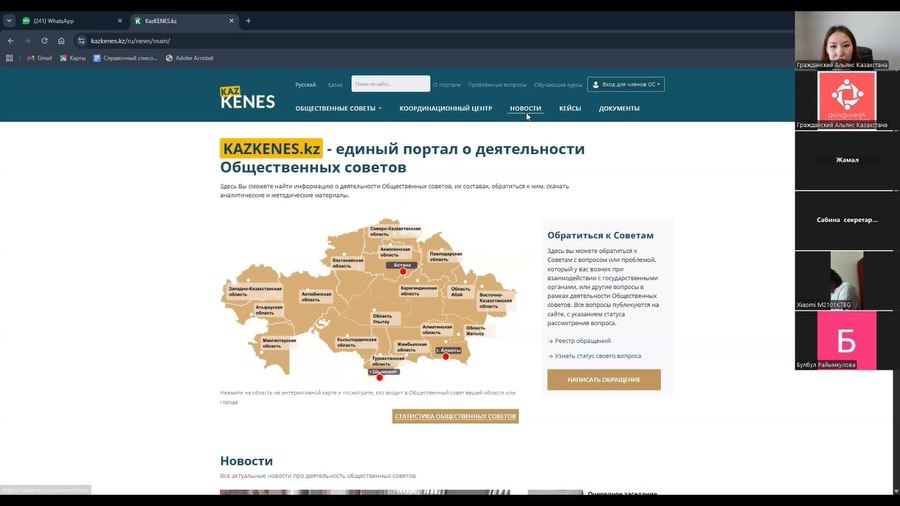This screenshot has width=900, height=506.
Task: Click the browser forward arrow
Action: coord(27,41)
